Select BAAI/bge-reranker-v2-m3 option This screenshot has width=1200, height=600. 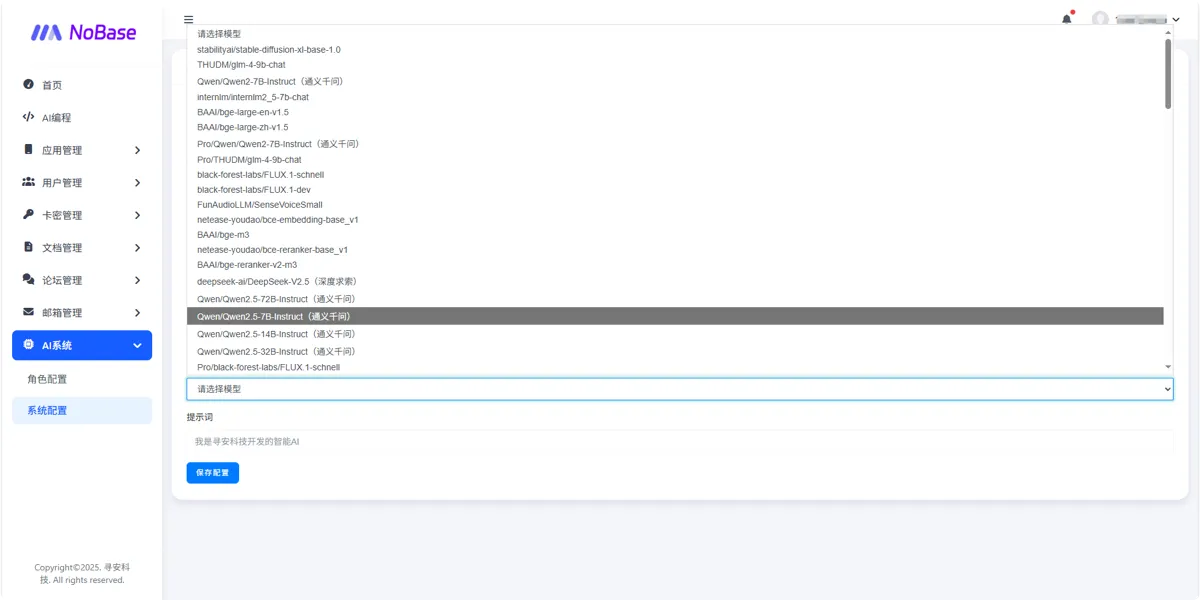click(675, 264)
